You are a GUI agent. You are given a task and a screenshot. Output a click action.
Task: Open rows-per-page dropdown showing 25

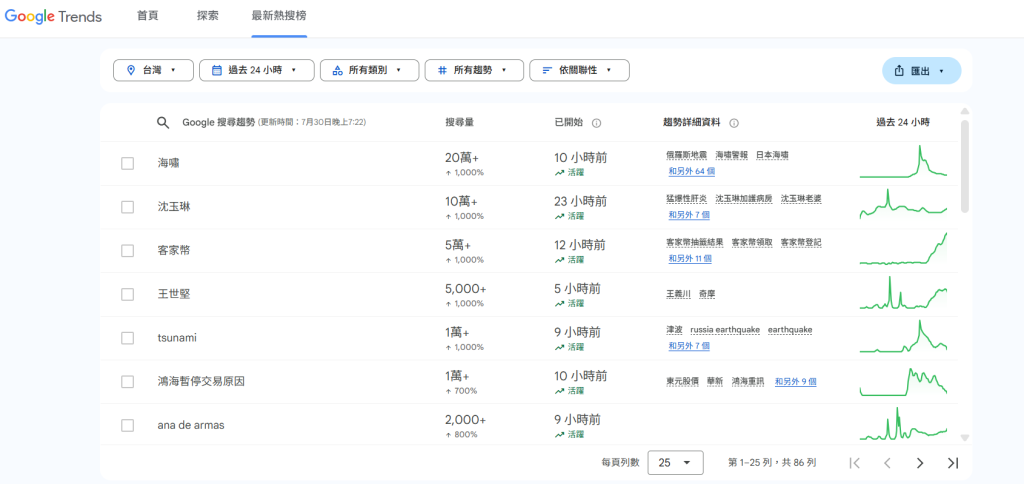coord(675,463)
